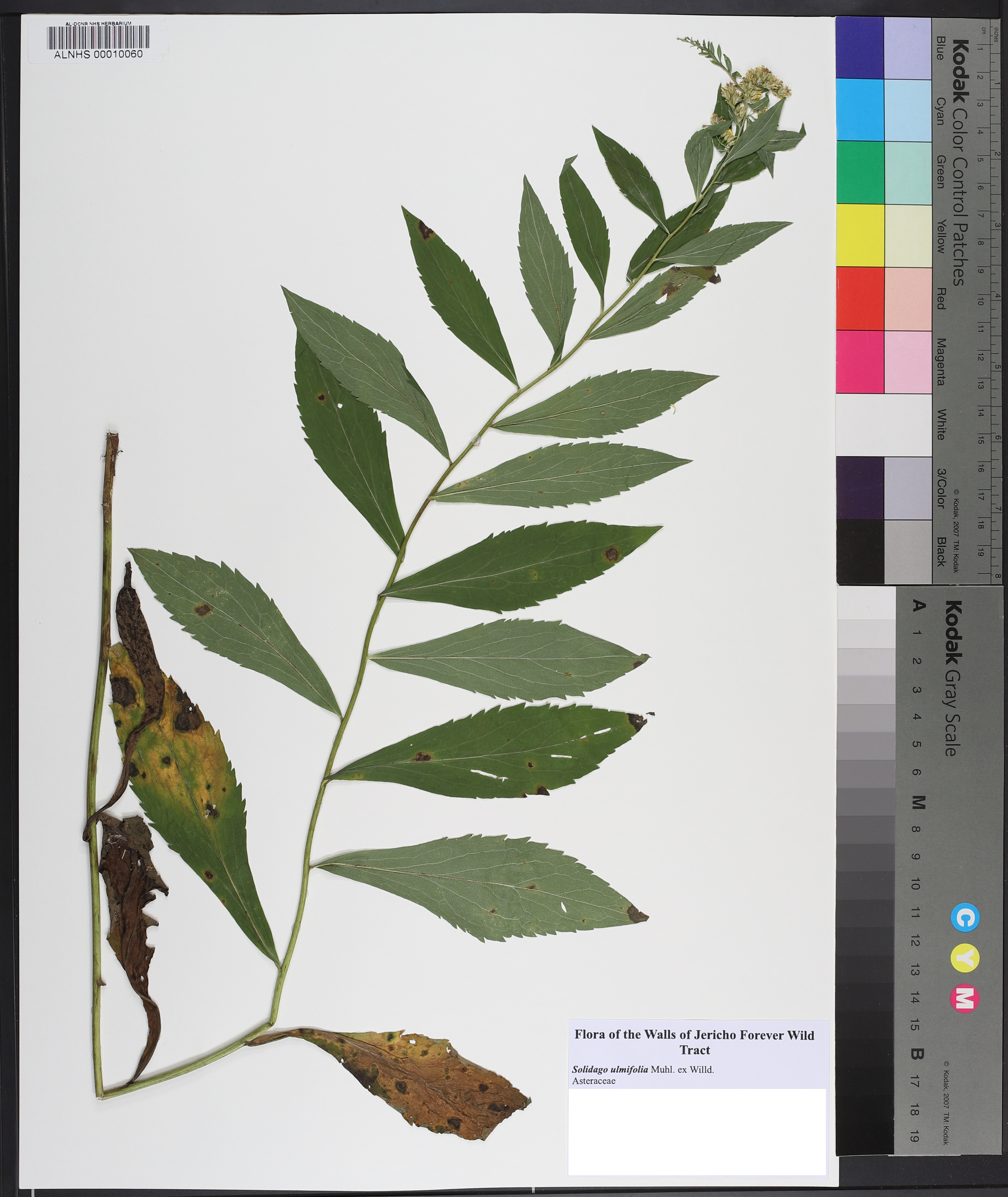
Task: Click the blue Kodak color patch
Action: [x=860, y=48]
